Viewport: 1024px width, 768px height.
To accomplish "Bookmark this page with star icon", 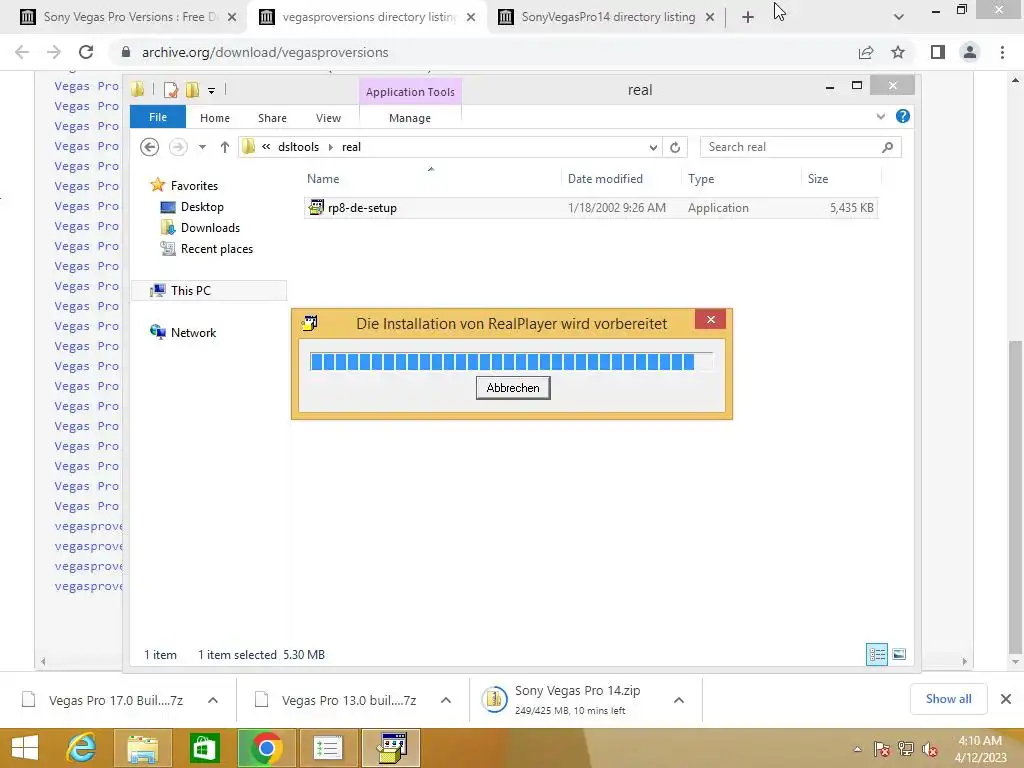I will click(898, 52).
